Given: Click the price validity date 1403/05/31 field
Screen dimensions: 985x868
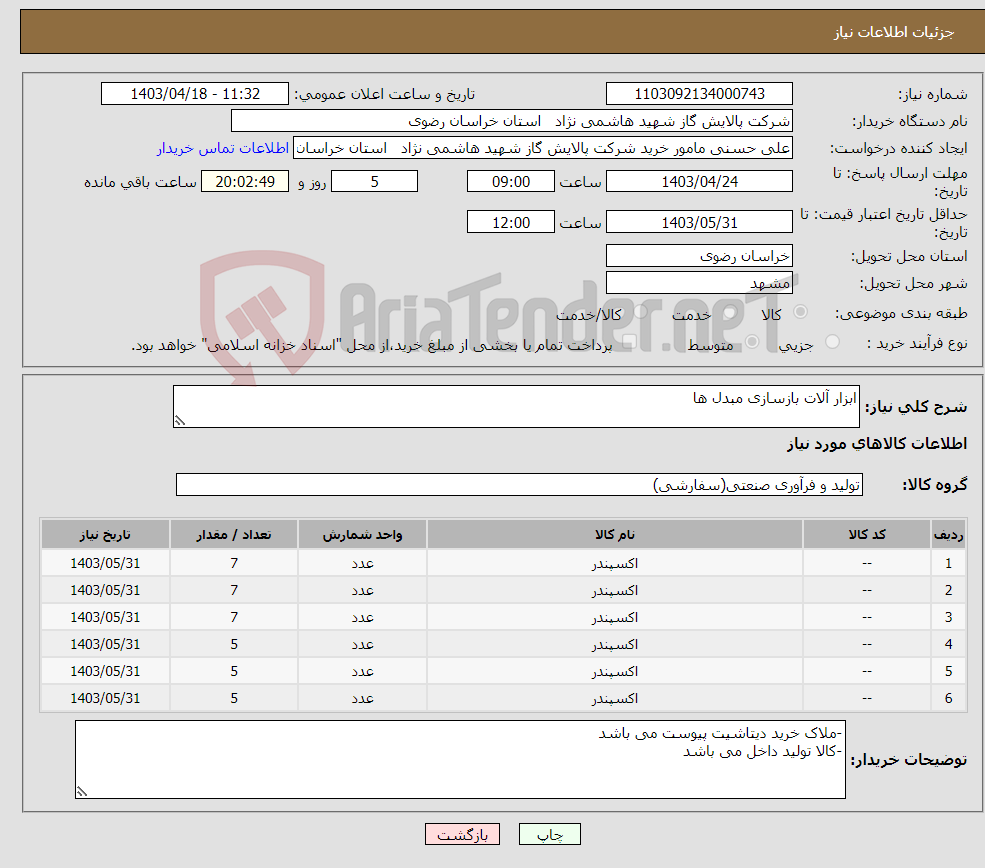Looking at the screenshot, I should [x=699, y=222].
